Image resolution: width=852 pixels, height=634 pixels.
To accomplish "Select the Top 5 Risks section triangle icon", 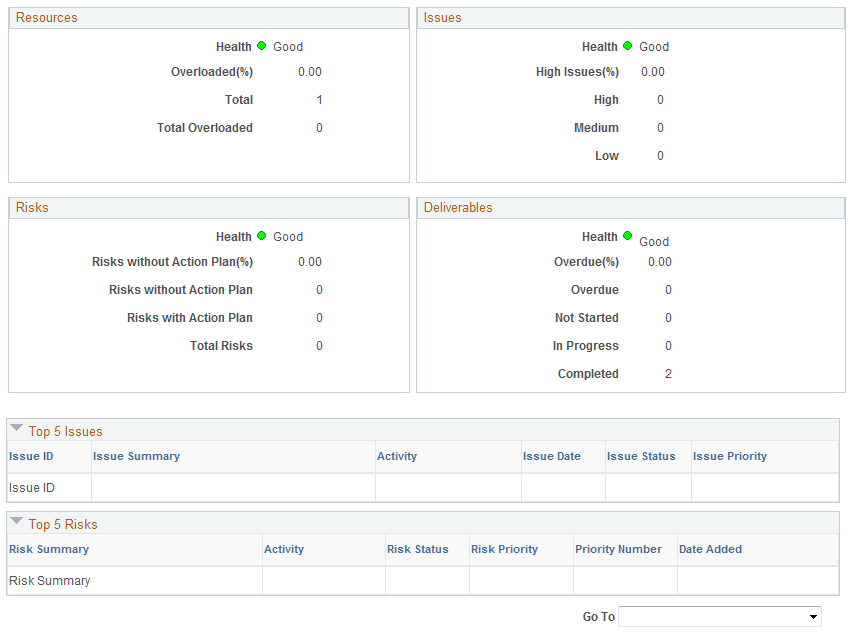I will tap(16, 521).
